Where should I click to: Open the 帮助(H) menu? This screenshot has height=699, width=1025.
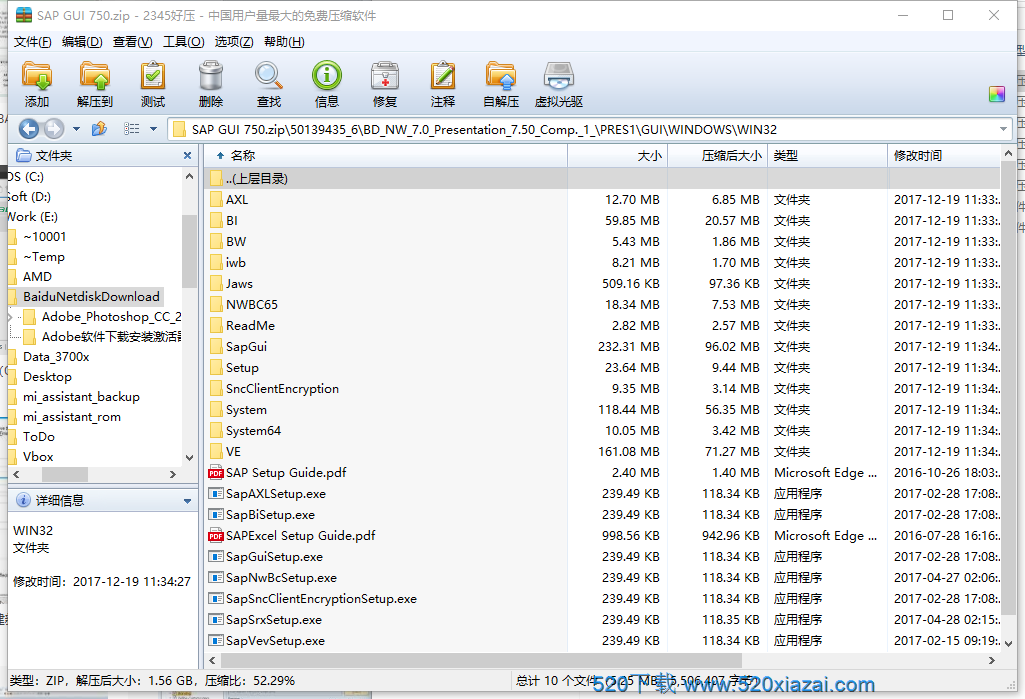coord(284,42)
